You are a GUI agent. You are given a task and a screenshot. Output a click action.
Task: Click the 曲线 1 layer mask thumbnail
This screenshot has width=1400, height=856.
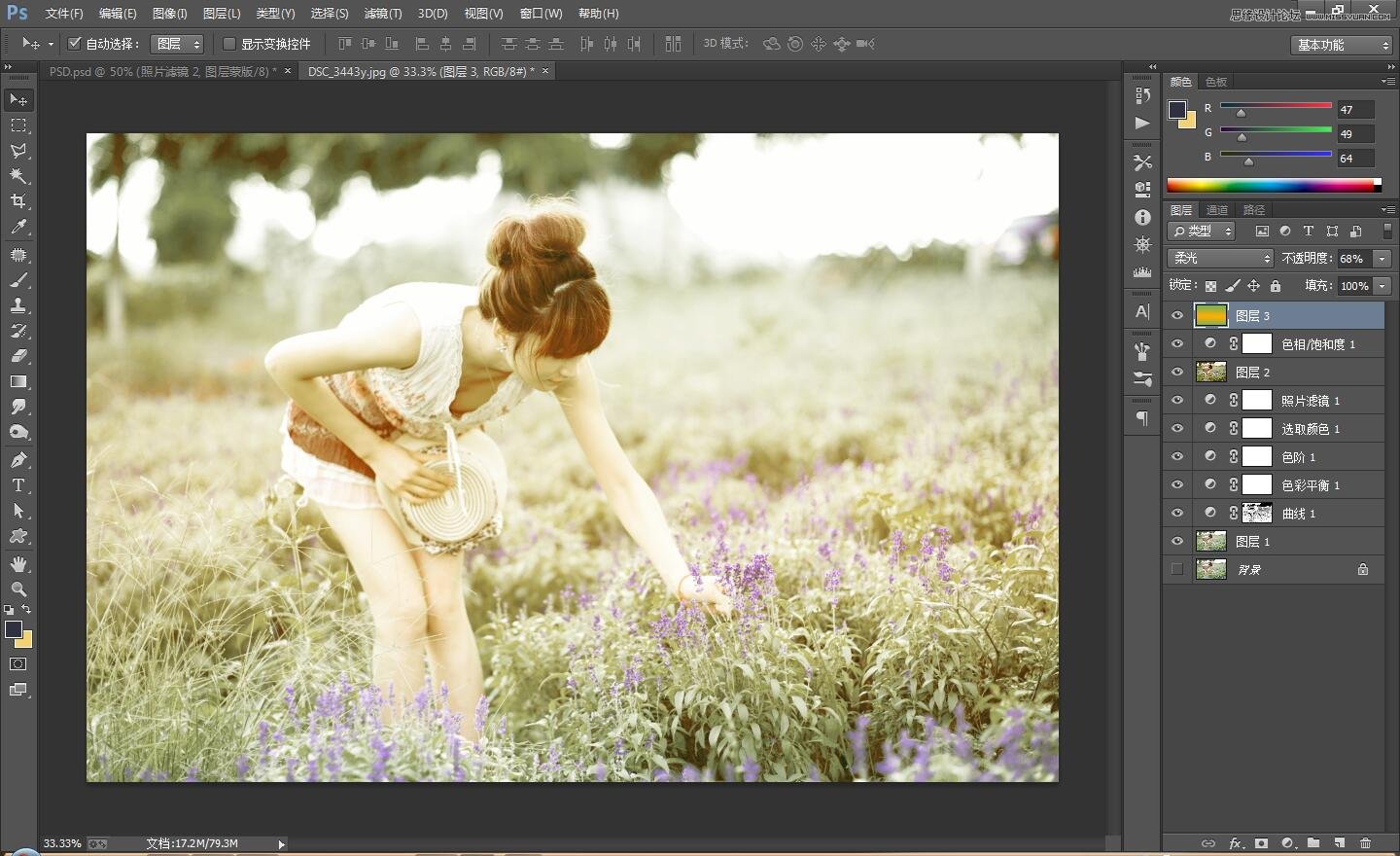click(1257, 513)
